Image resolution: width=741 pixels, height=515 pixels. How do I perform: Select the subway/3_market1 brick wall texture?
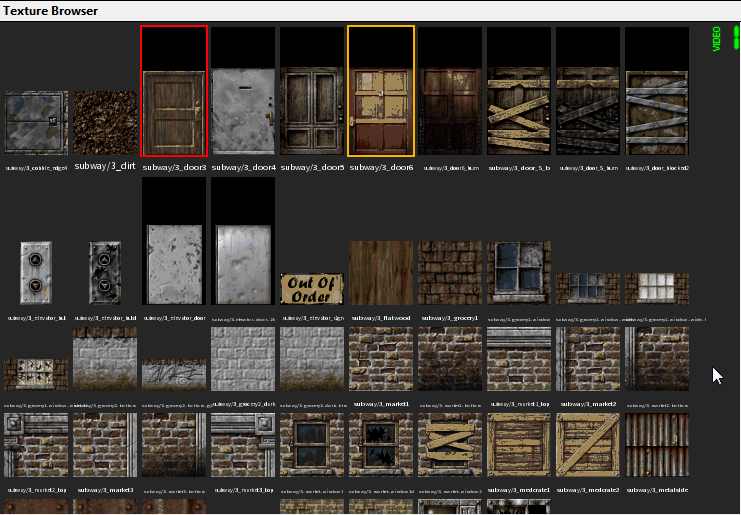coord(381,359)
